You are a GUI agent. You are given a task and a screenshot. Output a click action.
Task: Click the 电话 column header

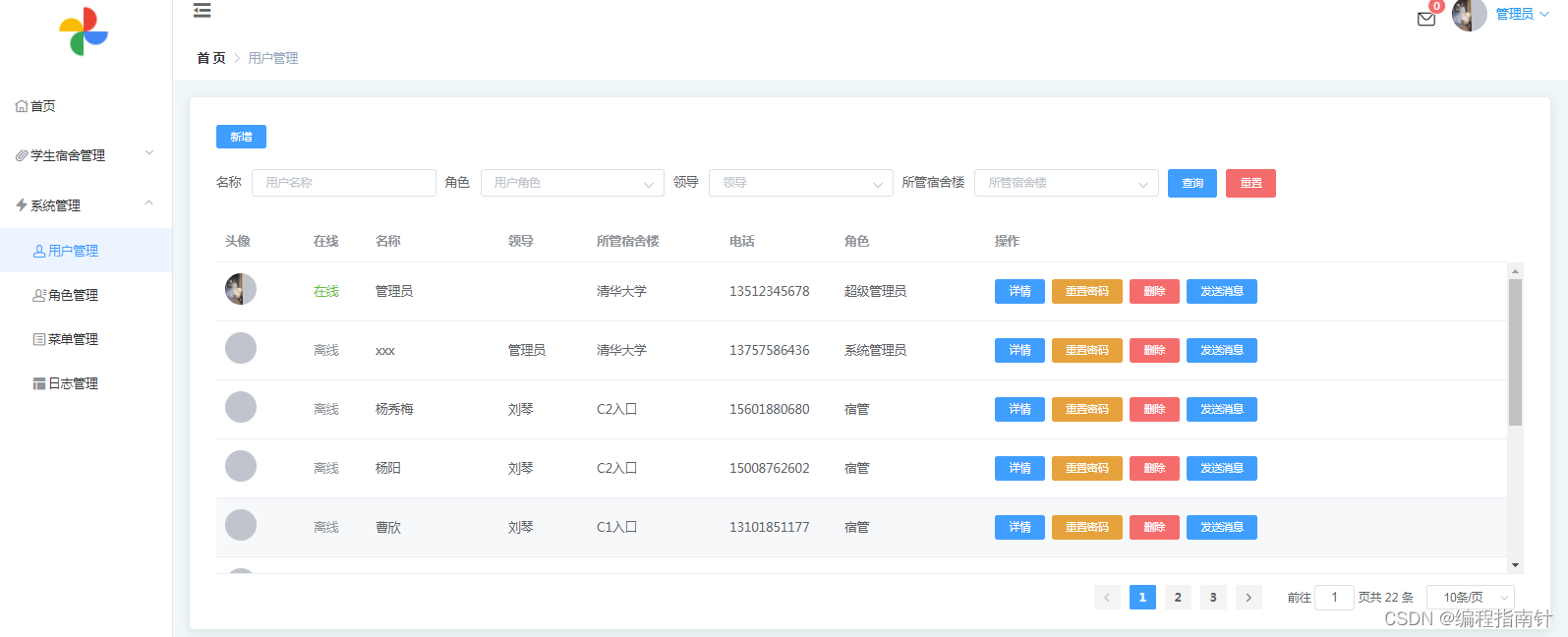point(742,241)
